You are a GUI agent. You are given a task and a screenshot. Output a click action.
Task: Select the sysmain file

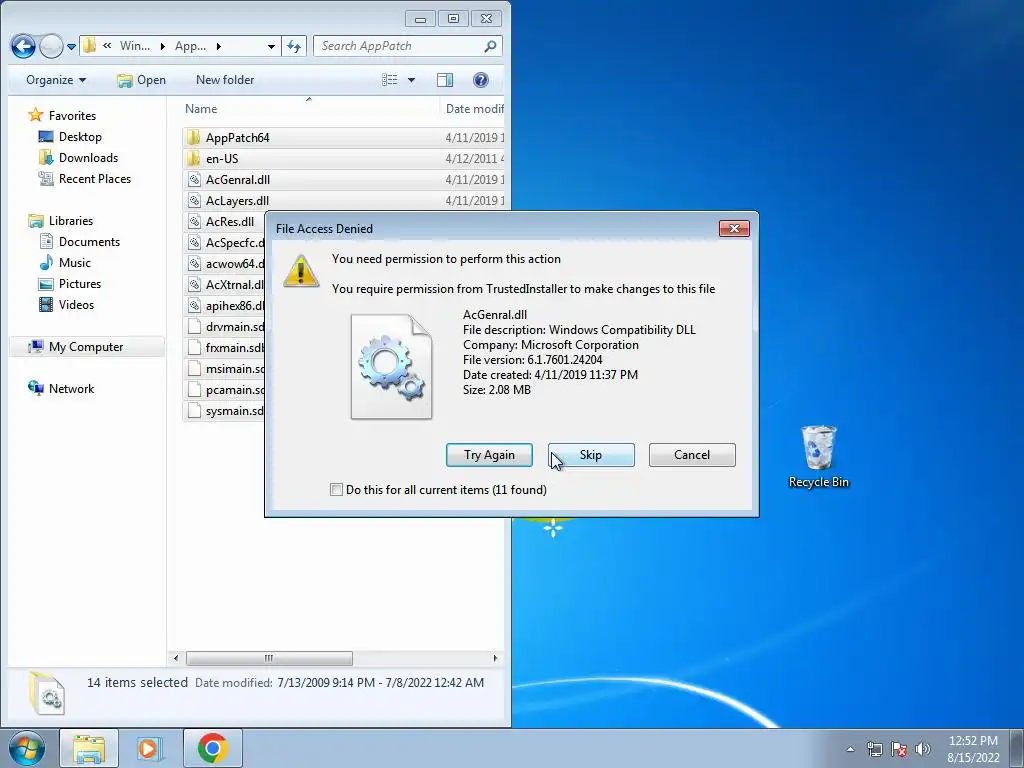(x=225, y=410)
